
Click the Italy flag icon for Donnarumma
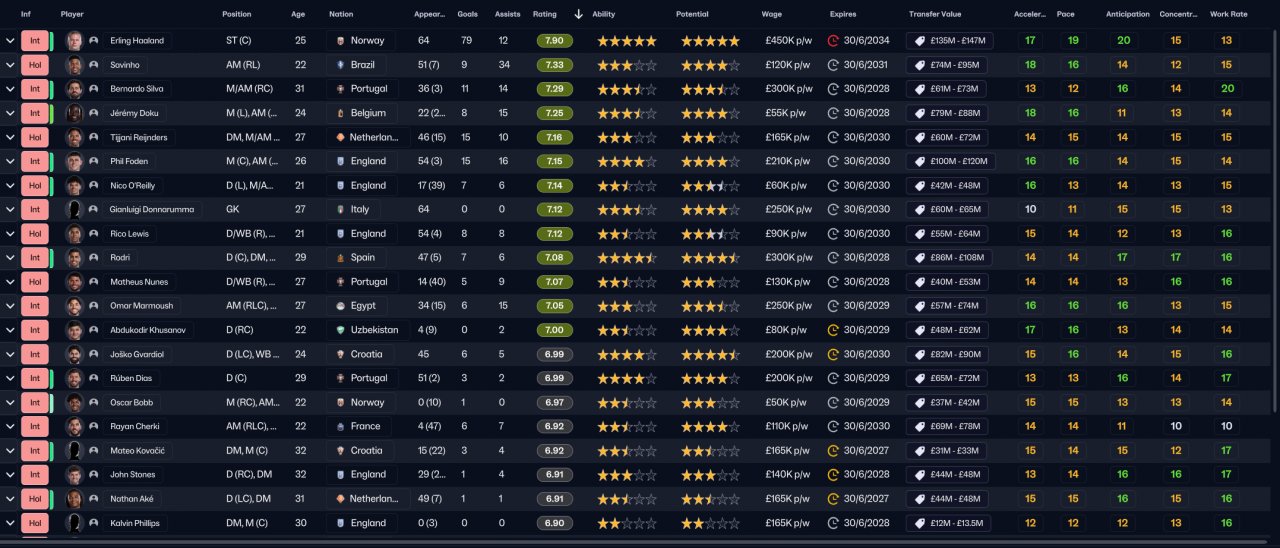point(339,210)
